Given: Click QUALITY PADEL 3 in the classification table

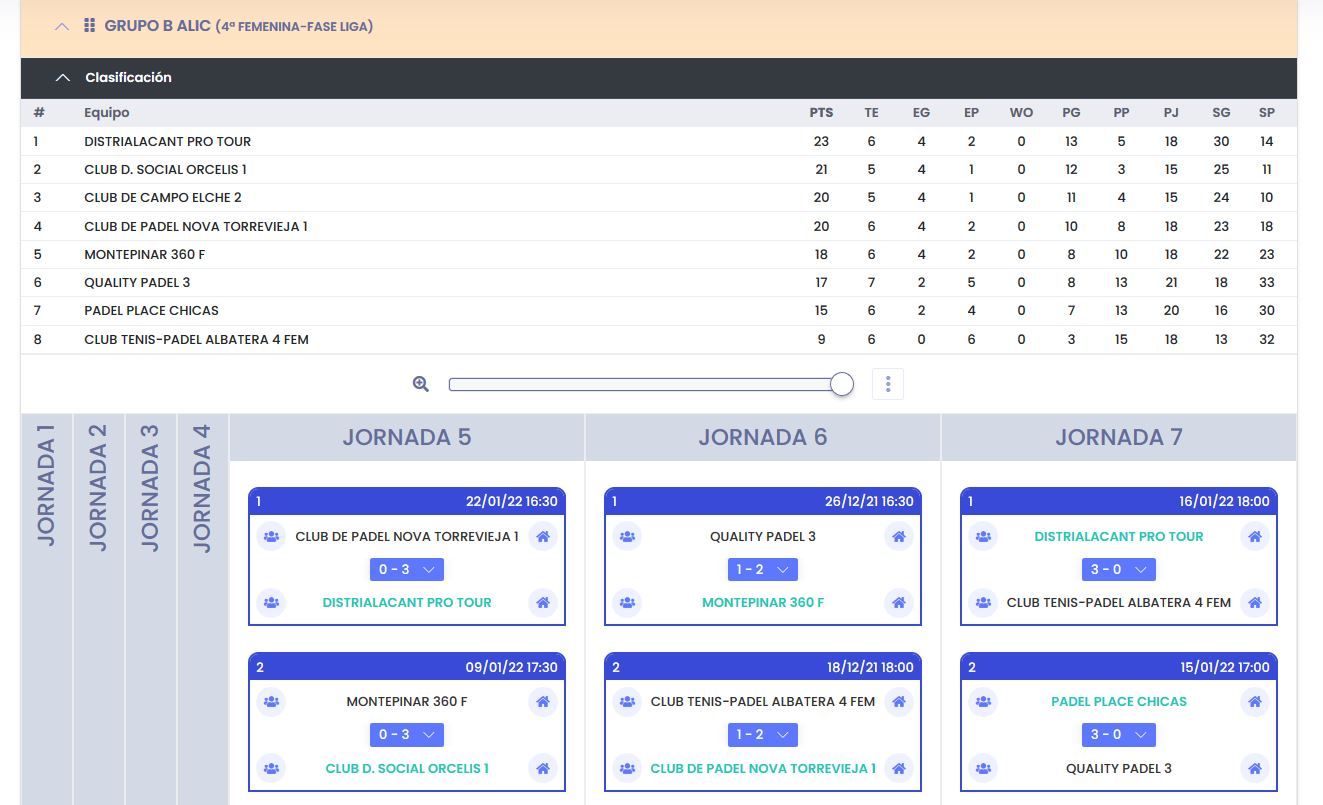Looking at the screenshot, I should coord(137,283).
